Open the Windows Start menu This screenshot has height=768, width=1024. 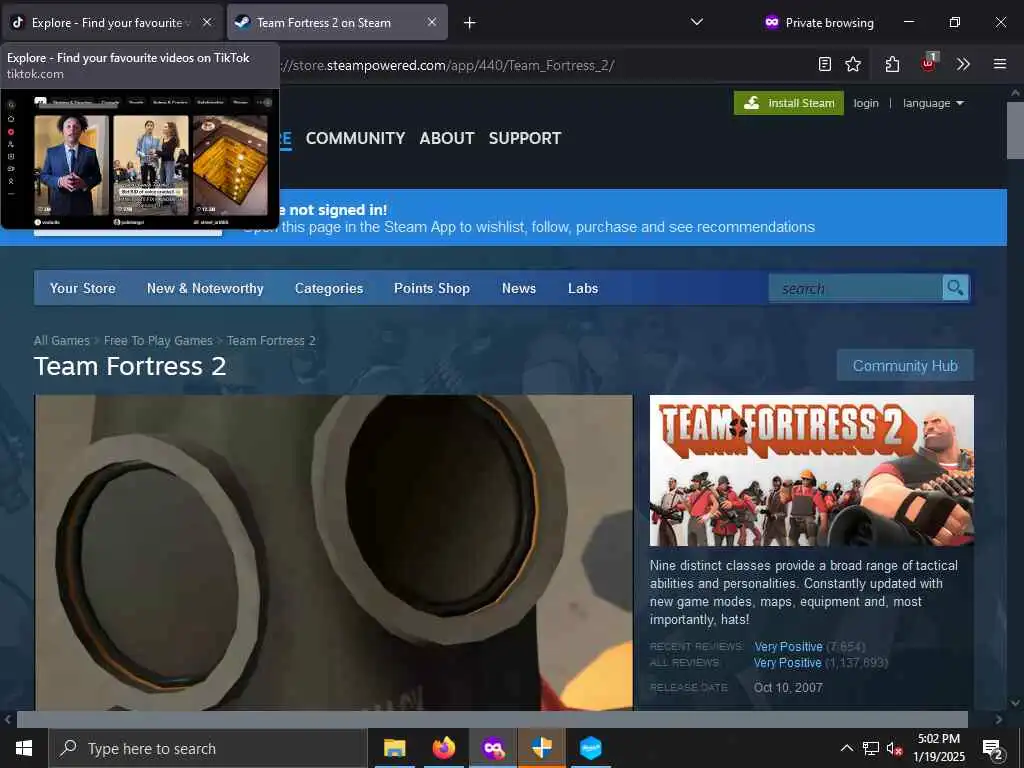pyautogui.click(x=24, y=748)
